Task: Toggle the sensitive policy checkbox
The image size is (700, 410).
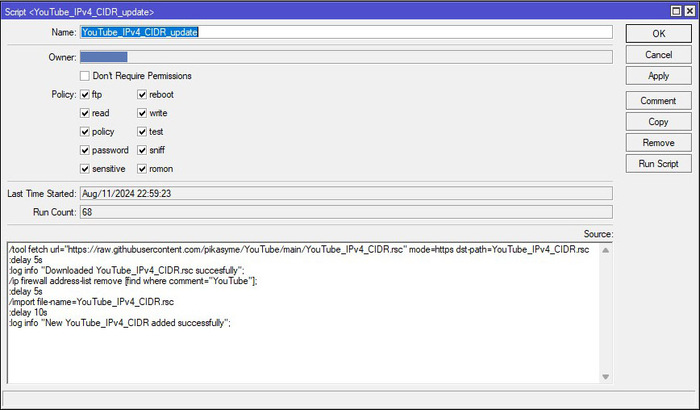Action: [85, 169]
